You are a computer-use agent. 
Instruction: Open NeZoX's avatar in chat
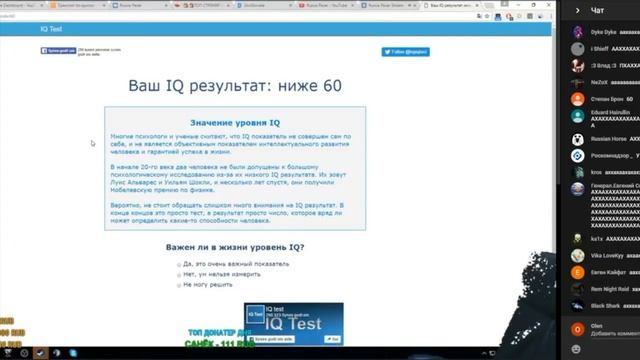point(578,82)
